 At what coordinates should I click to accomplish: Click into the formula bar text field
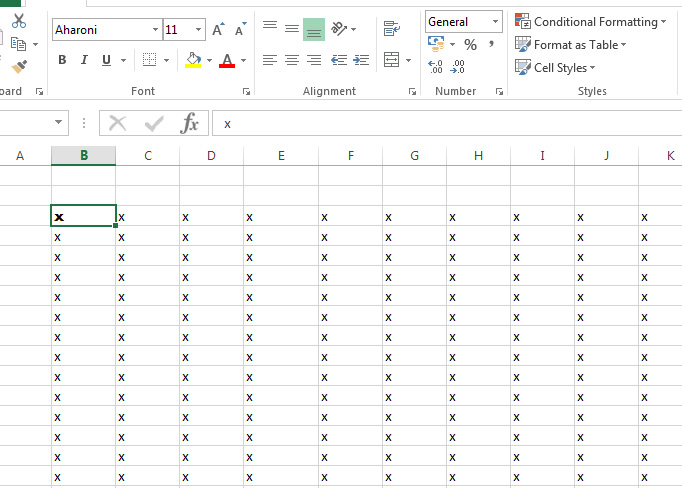point(440,123)
